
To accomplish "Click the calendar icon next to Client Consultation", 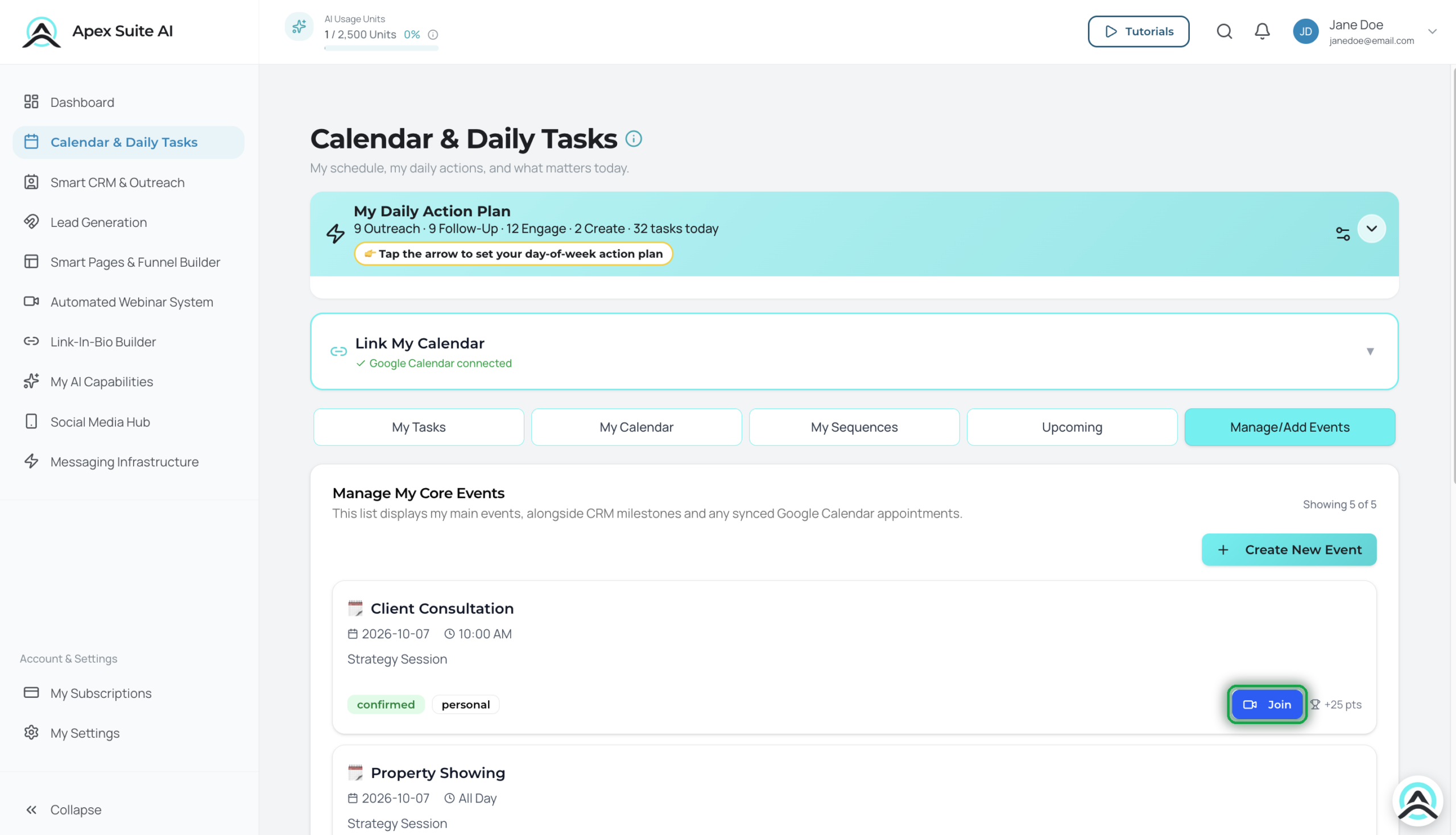I will tap(355, 608).
